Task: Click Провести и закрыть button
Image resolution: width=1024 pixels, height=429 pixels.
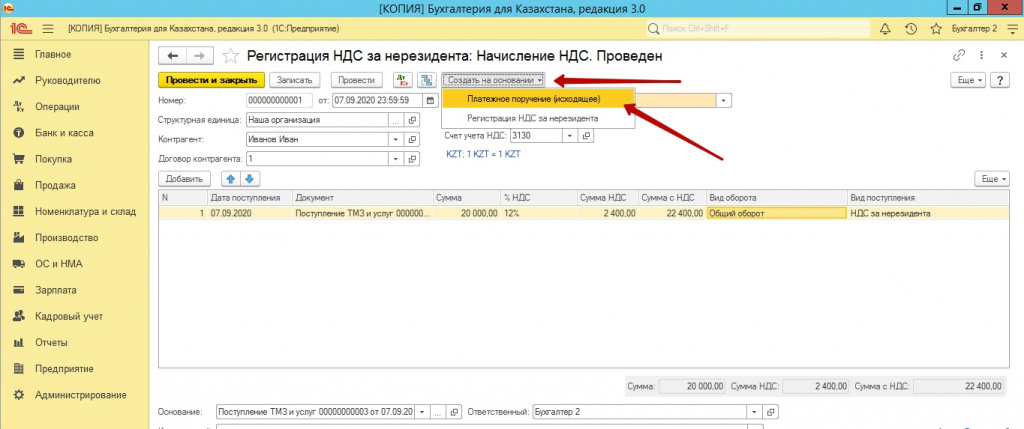Action: coord(211,80)
